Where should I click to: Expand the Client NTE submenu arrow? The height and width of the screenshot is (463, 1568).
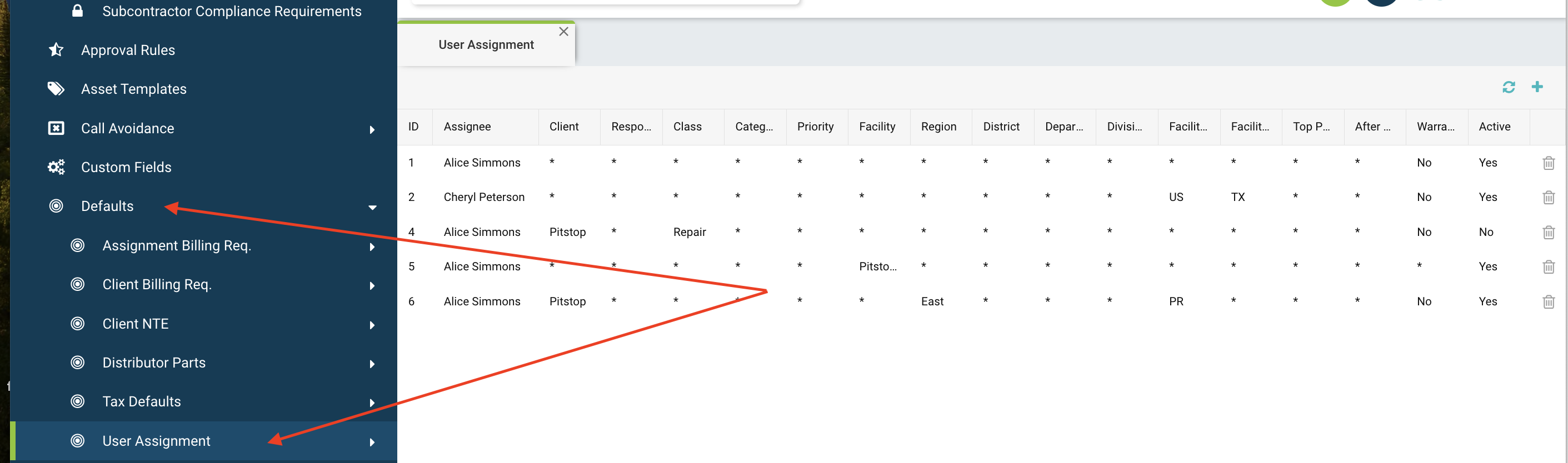[x=372, y=325]
